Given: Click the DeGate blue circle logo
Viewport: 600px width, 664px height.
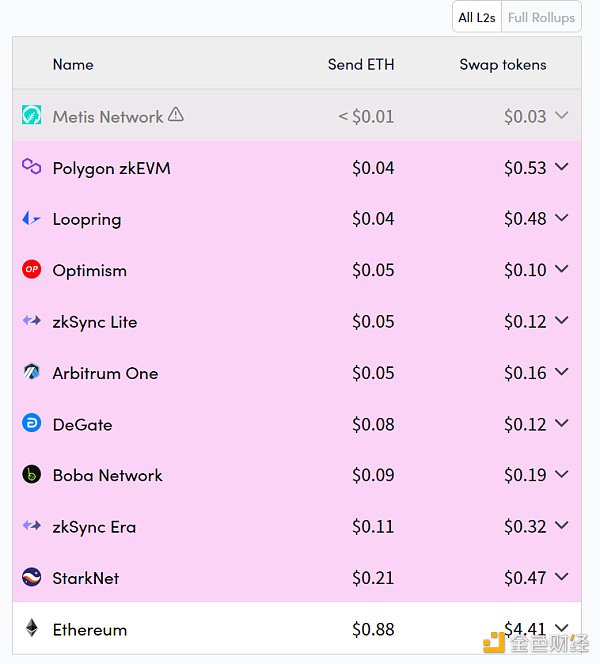Looking at the screenshot, I should tap(31, 423).
